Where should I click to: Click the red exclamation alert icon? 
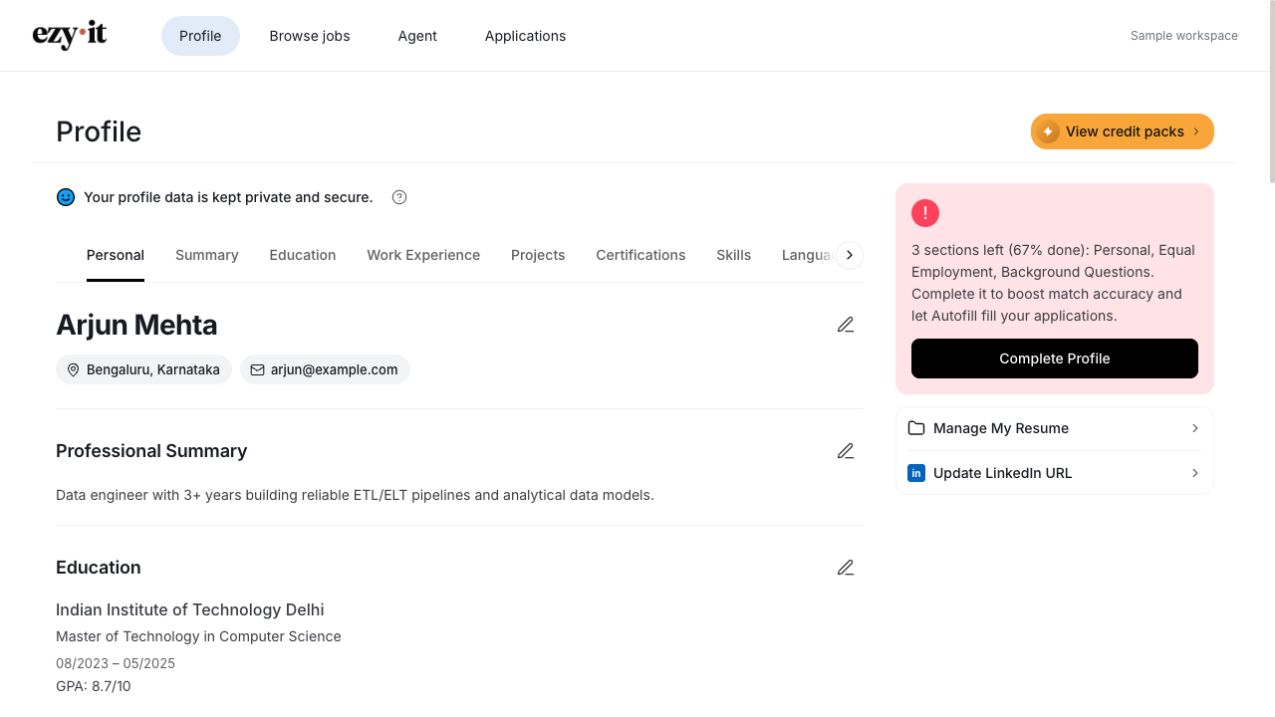(x=925, y=213)
